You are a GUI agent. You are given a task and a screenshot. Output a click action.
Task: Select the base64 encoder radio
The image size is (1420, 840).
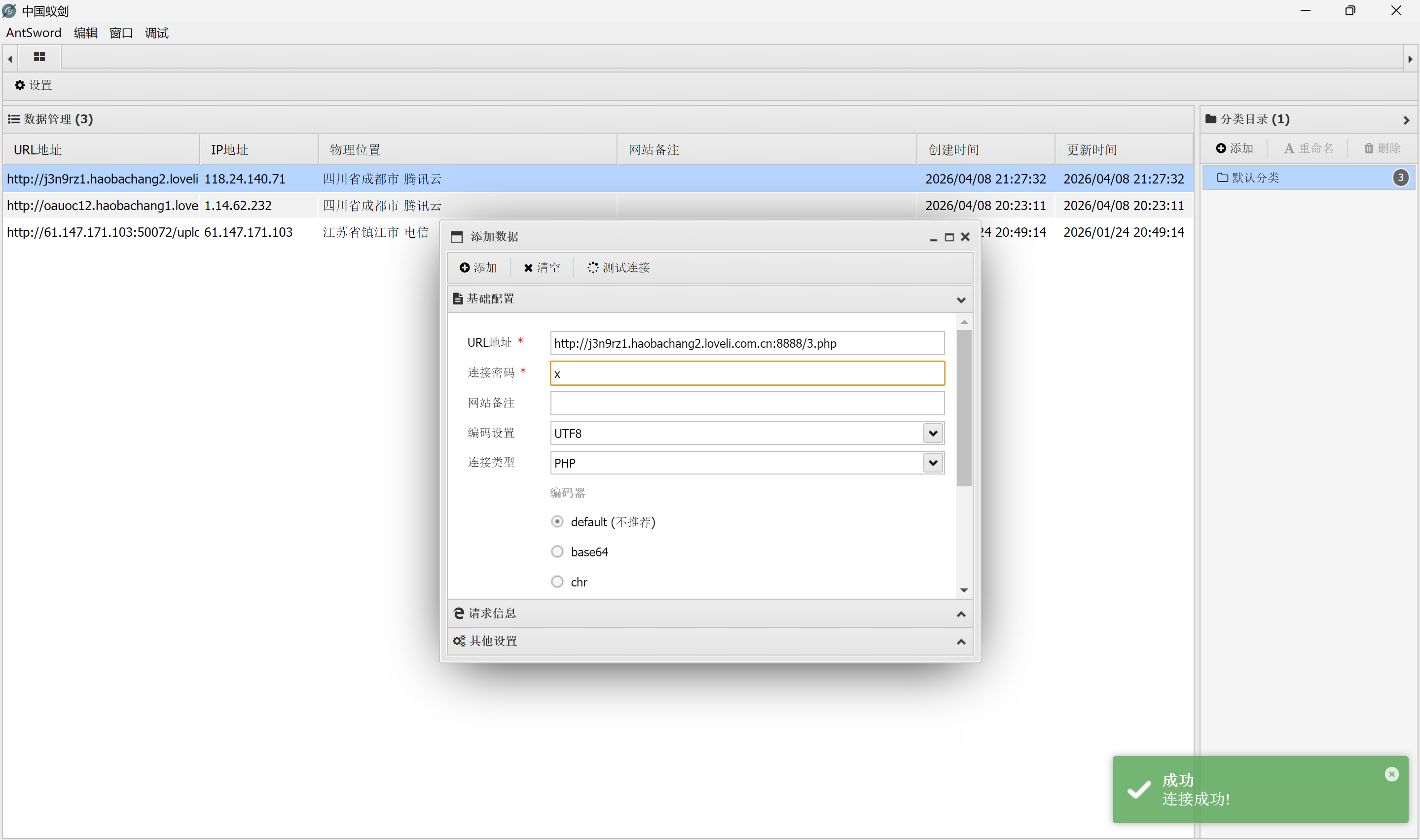(557, 551)
